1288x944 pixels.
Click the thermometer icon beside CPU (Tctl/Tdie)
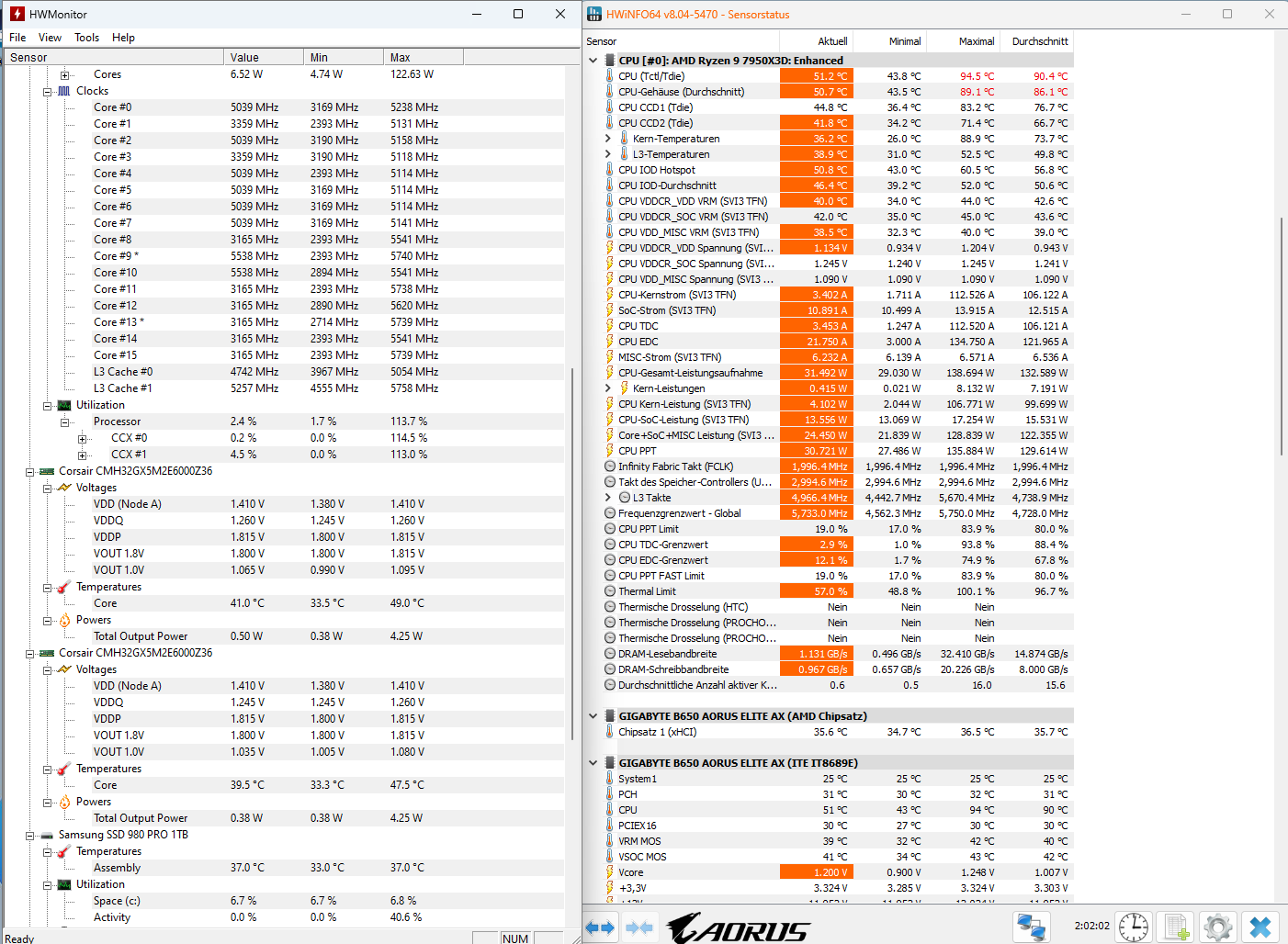609,76
